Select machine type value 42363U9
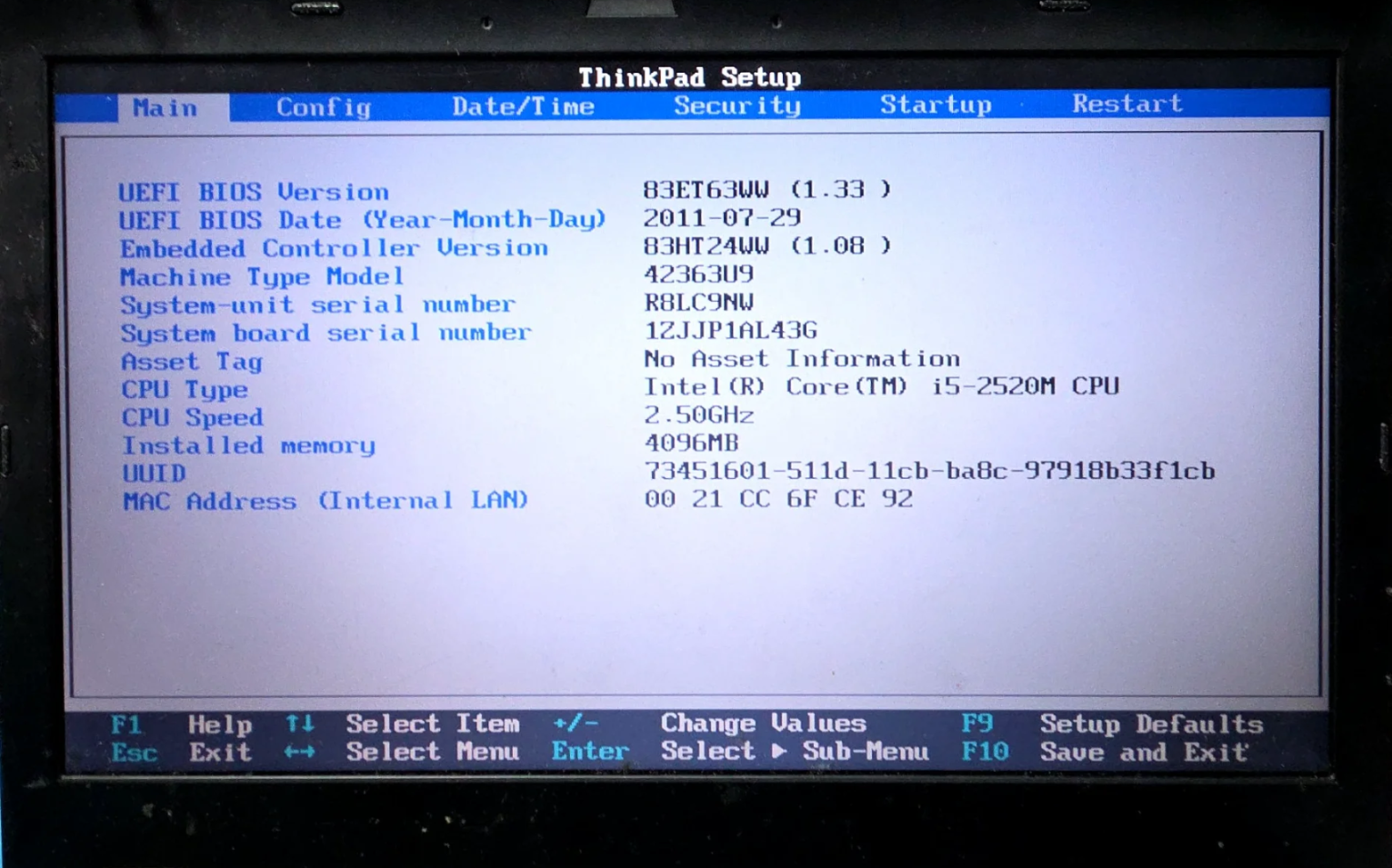Viewport: 1392px width, 868px height. coord(698,274)
